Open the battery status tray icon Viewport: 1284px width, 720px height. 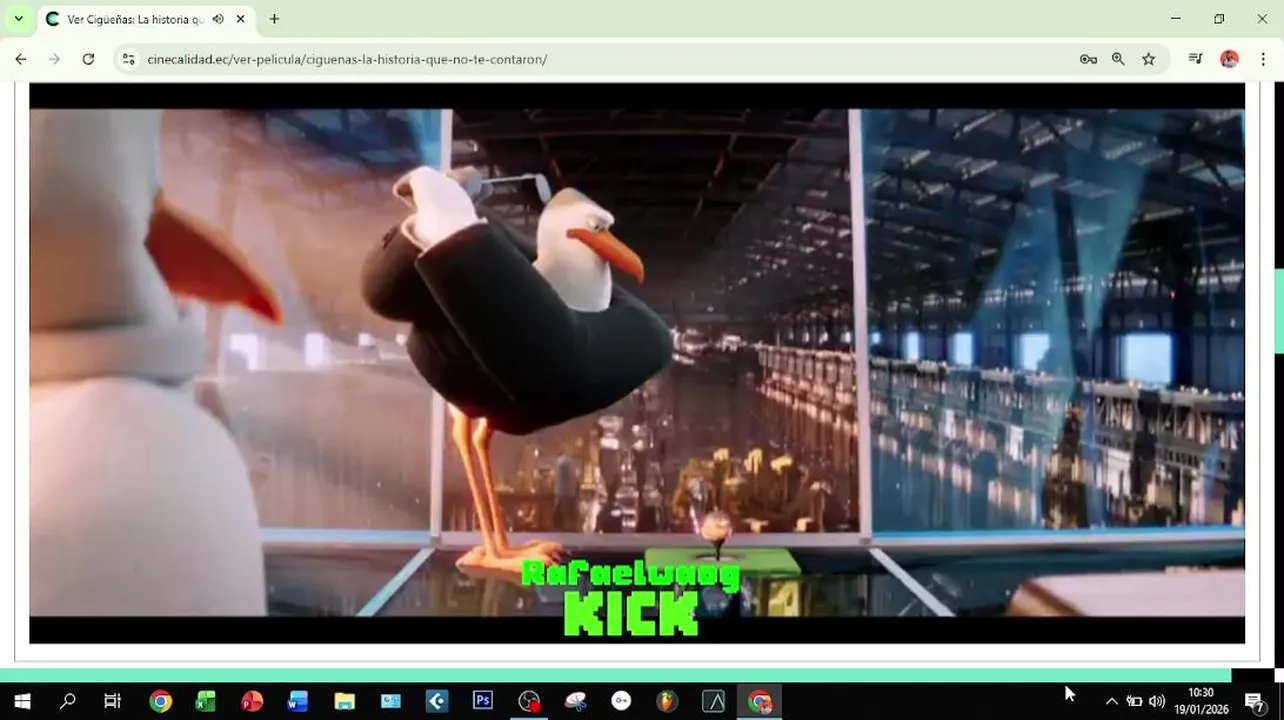(1134, 701)
